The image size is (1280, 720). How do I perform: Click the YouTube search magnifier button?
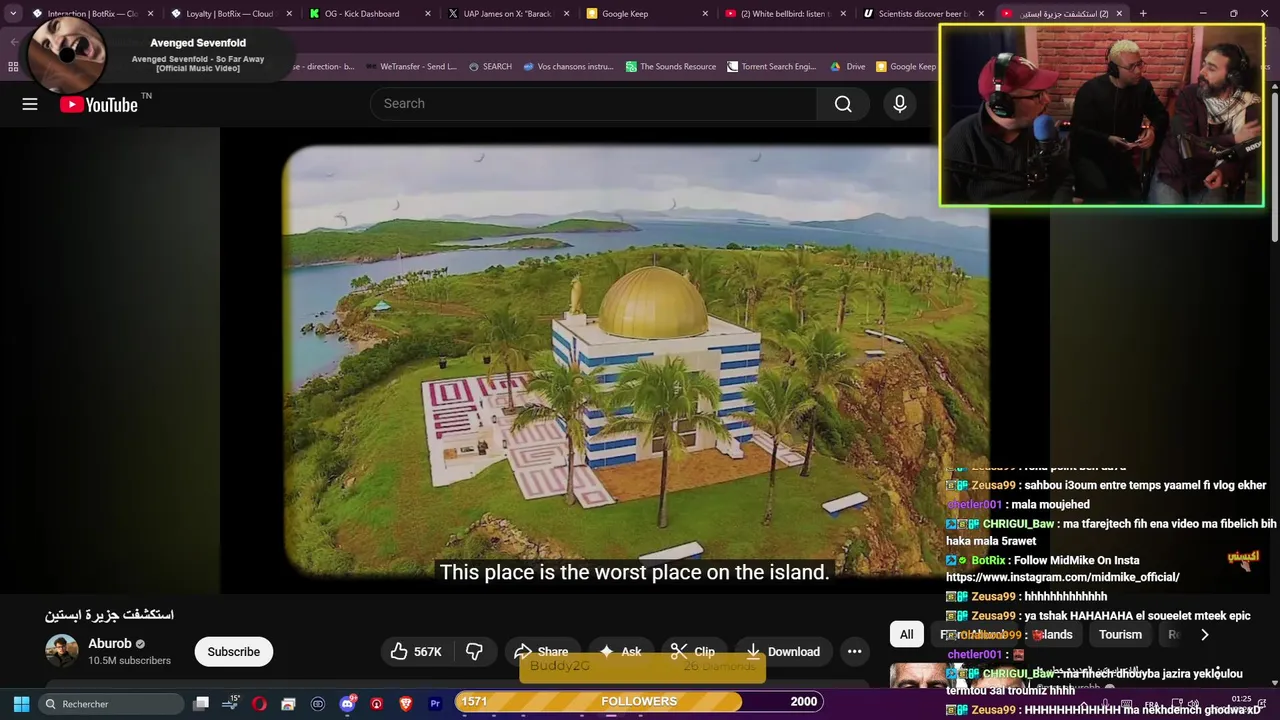click(843, 104)
